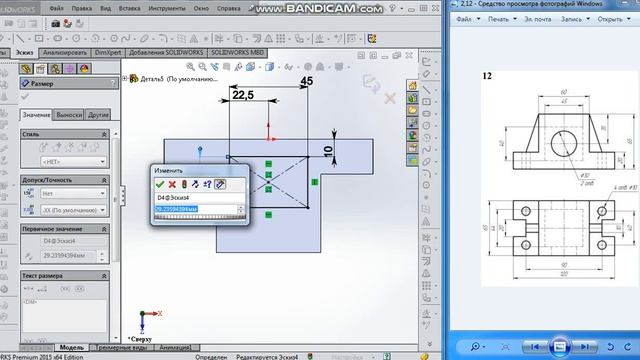Click the primary value field 29.23594394мм

(69, 256)
